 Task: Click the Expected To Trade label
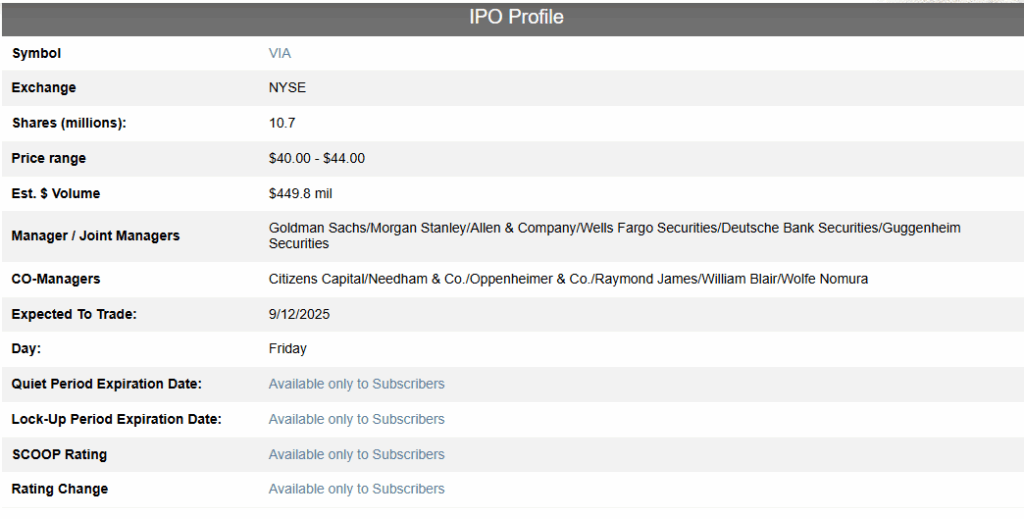point(74,314)
